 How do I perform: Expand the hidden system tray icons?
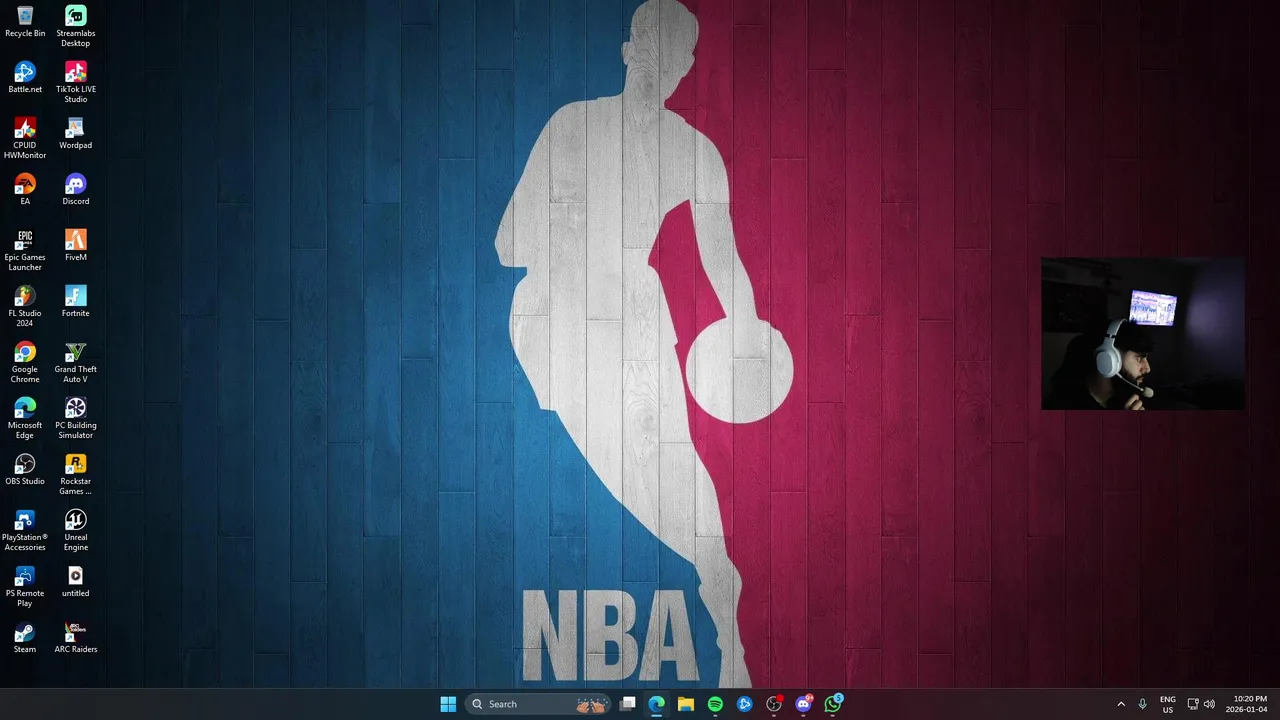click(1121, 704)
